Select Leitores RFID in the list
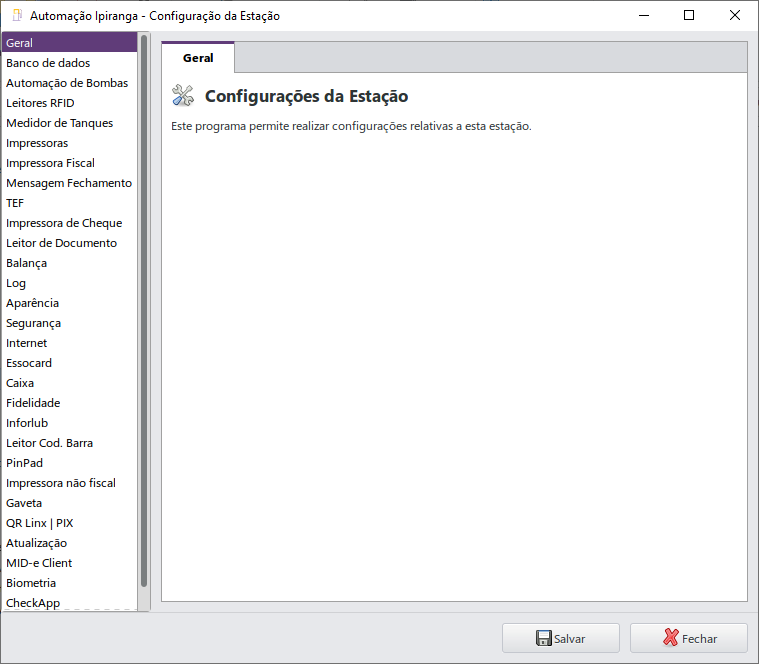759x664 pixels. (x=70, y=103)
